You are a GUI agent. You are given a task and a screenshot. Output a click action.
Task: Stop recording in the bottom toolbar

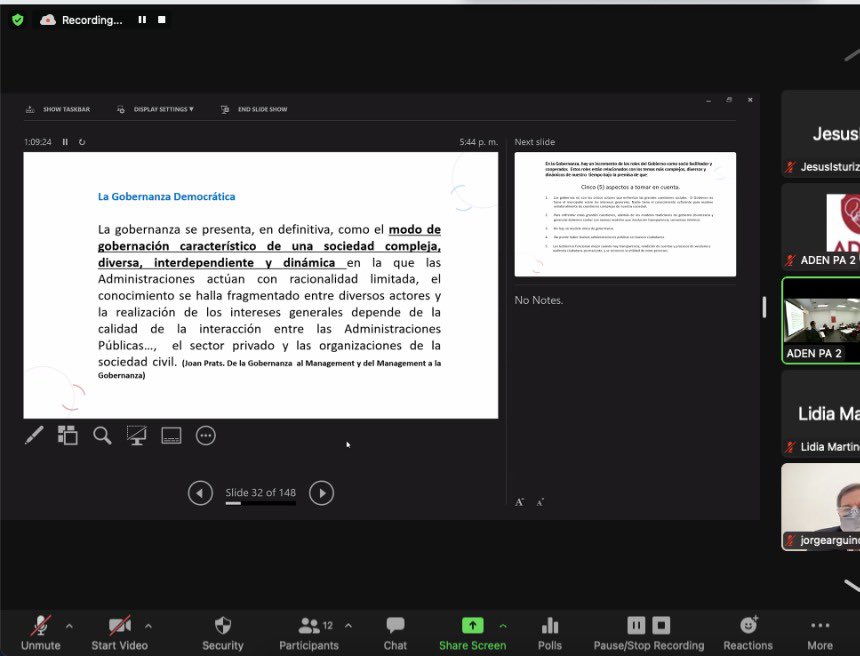(661, 625)
